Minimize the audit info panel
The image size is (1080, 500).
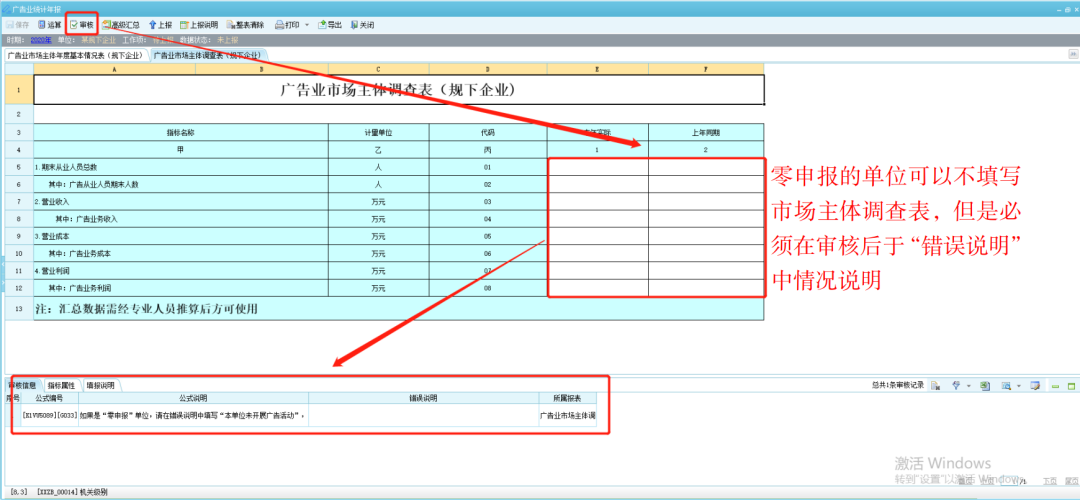(1055, 386)
